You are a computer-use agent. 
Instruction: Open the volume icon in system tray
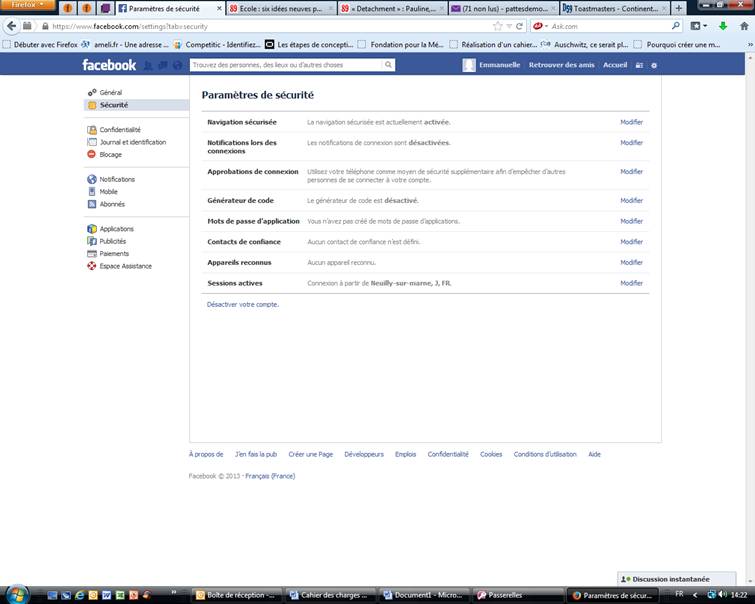click(x=723, y=594)
